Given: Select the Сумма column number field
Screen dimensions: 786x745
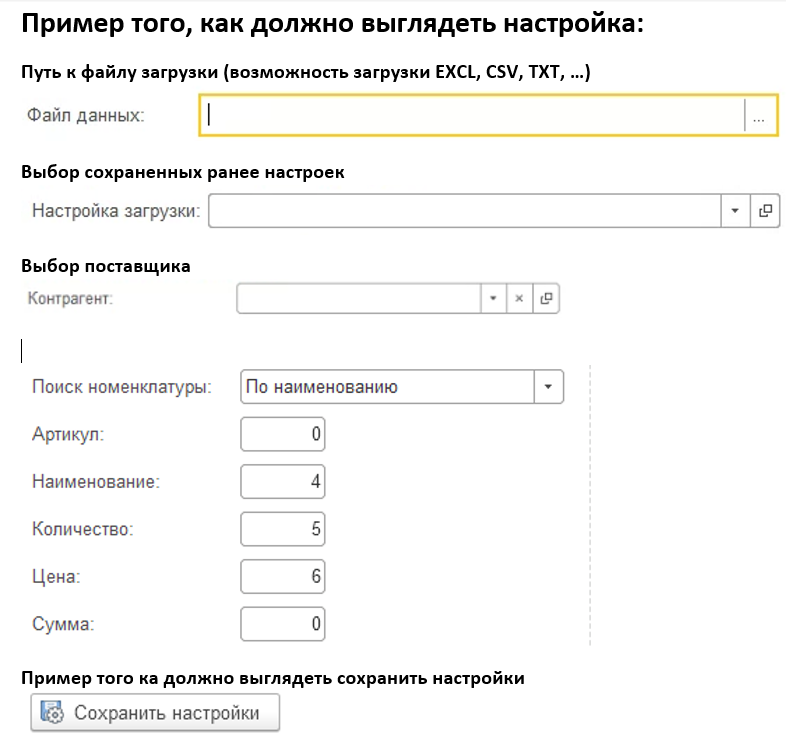Looking at the screenshot, I should point(283,624).
